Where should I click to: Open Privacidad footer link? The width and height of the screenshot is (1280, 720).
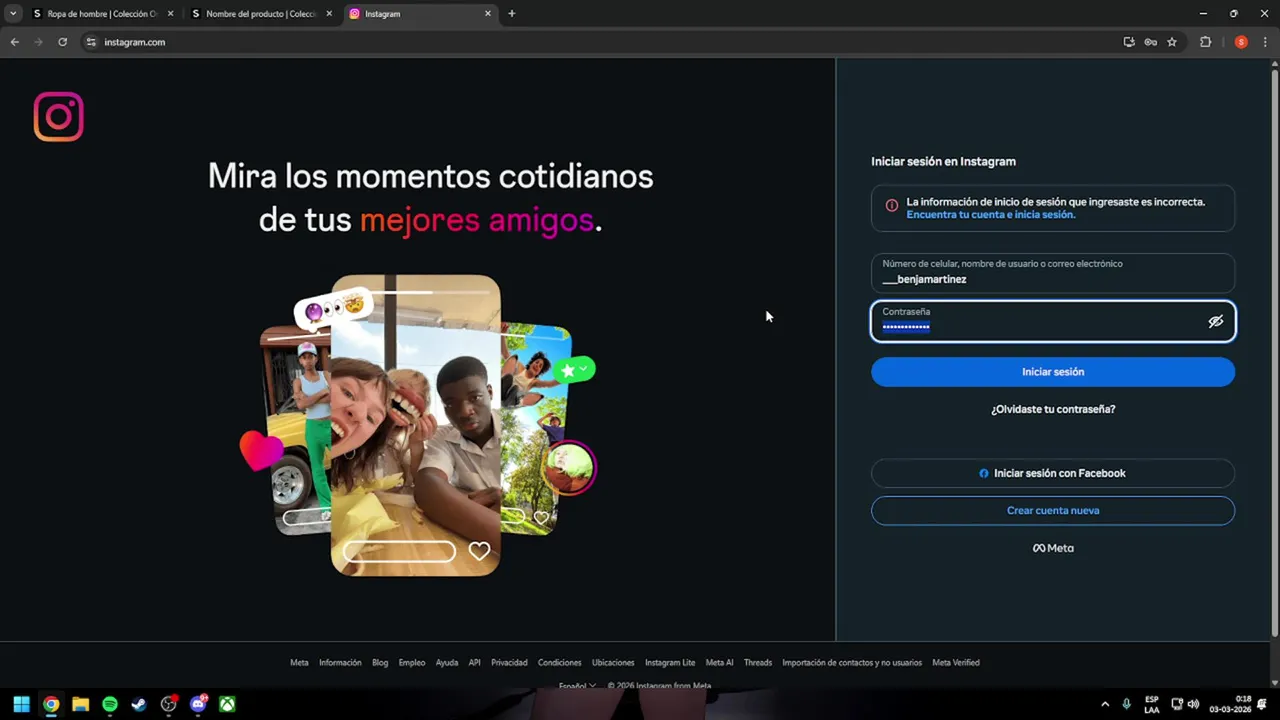tap(509, 663)
